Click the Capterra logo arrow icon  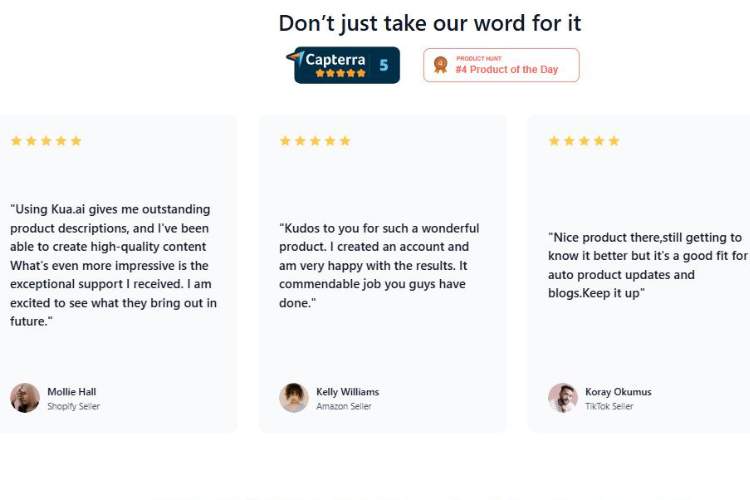[x=296, y=60]
